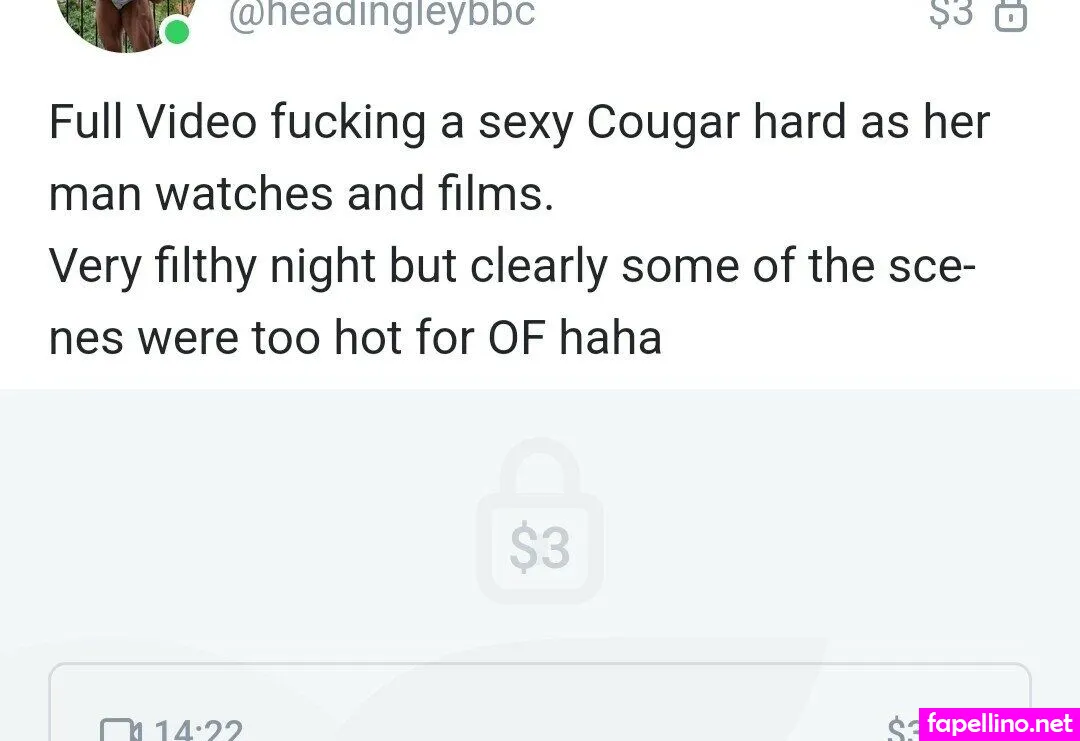Select the 14:22 video duration label
This screenshot has height=741, width=1080.
pyautogui.click(x=198, y=729)
